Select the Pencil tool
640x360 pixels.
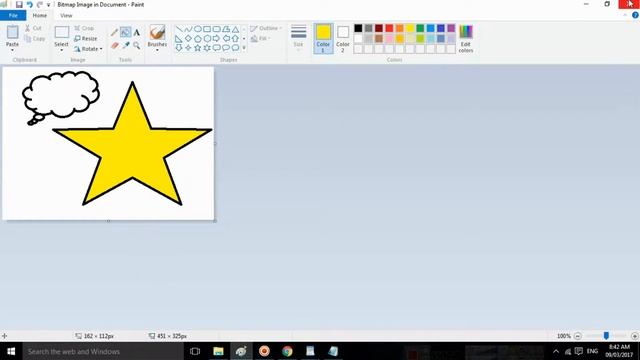point(114,32)
